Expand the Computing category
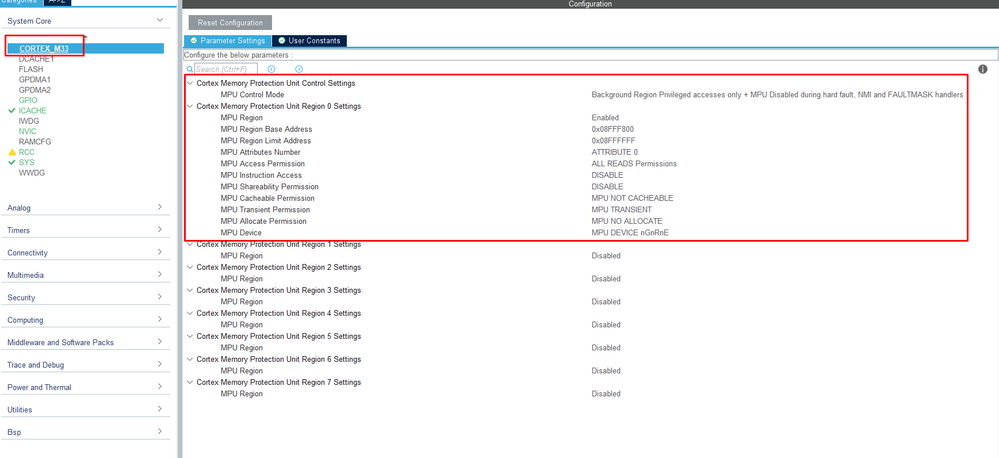999x458 pixels. (x=160, y=320)
